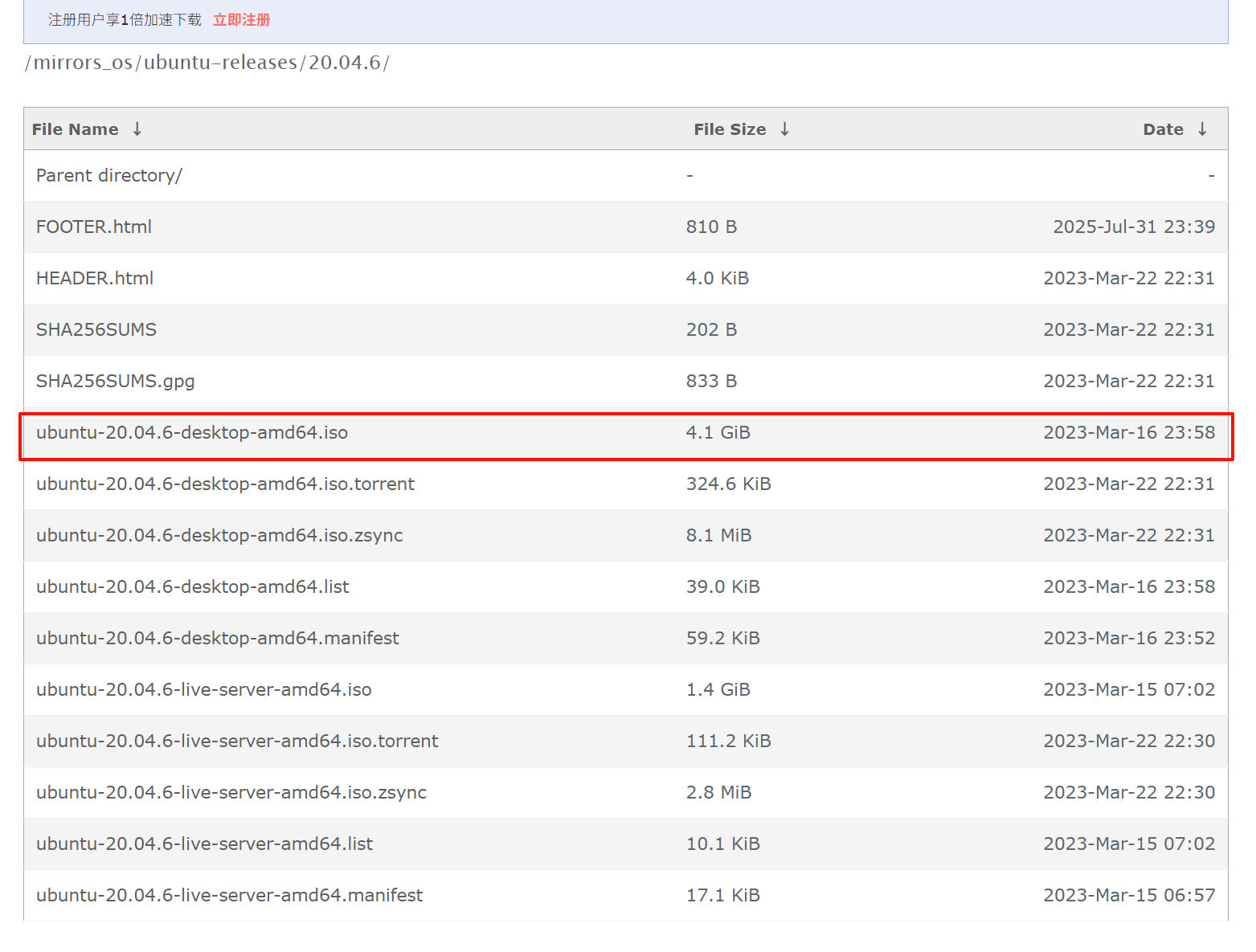Download ubuntu-20.04.6-desktop-amd64.iso.zsync
This screenshot has width=1256, height=952.
(219, 535)
